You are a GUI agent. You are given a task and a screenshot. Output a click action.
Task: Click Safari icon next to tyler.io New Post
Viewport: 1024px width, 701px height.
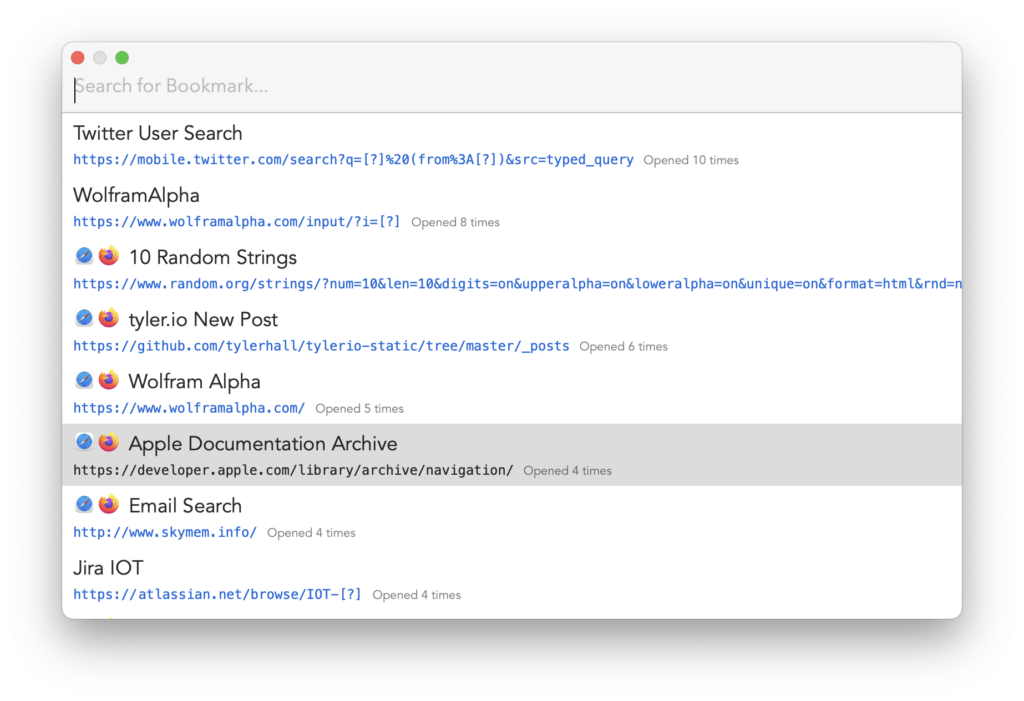[84, 318]
